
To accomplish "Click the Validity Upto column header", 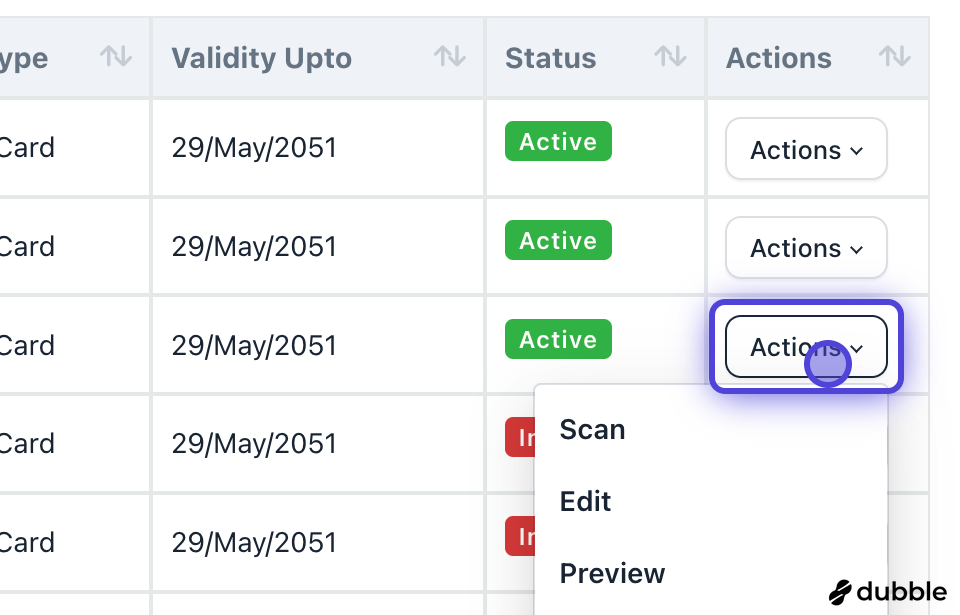I will pyautogui.click(x=262, y=58).
